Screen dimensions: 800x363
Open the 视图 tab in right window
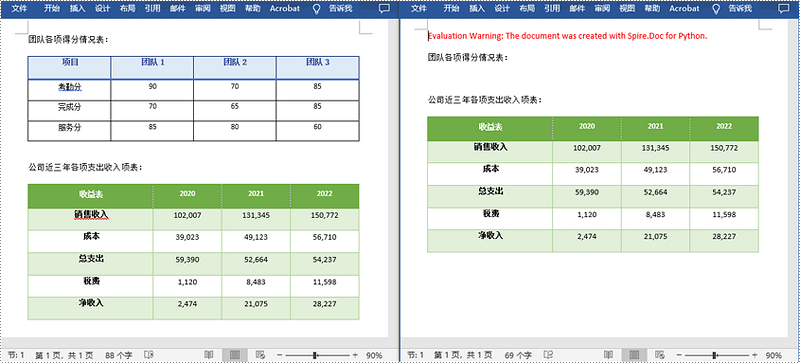pos(627,8)
